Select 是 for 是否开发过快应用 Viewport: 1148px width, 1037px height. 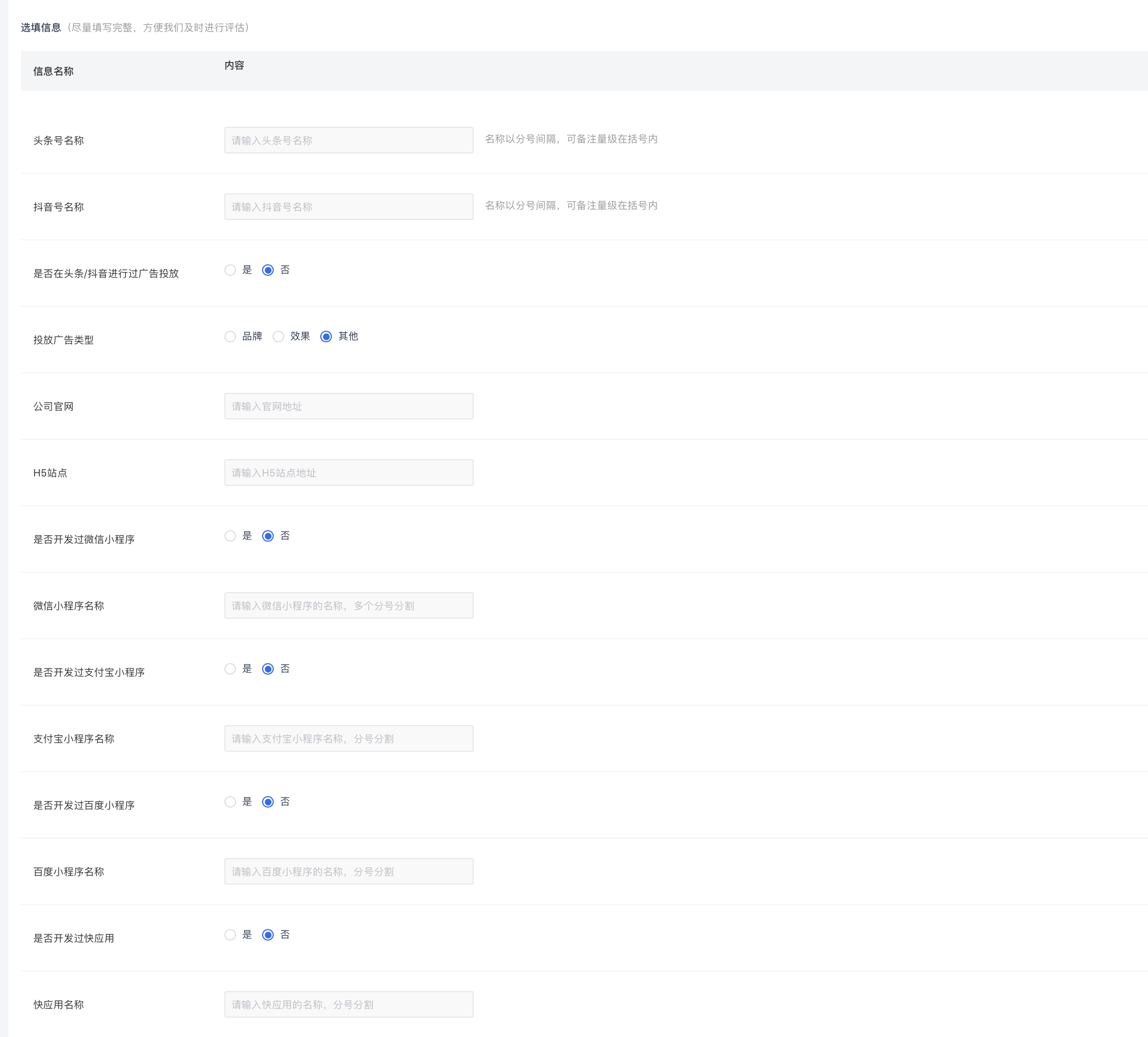point(230,935)
